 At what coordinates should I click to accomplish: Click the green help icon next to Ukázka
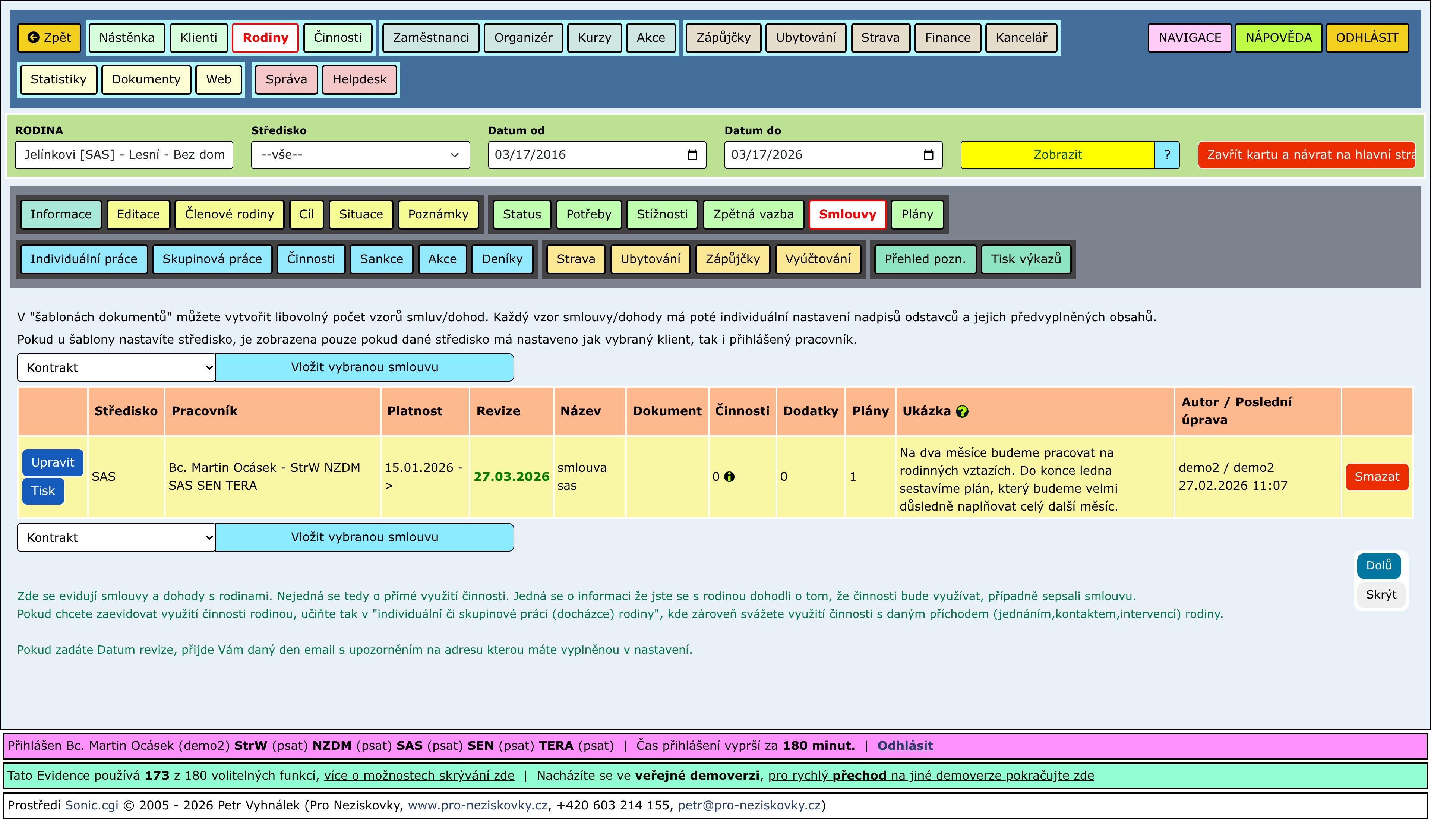click(962, 411)
